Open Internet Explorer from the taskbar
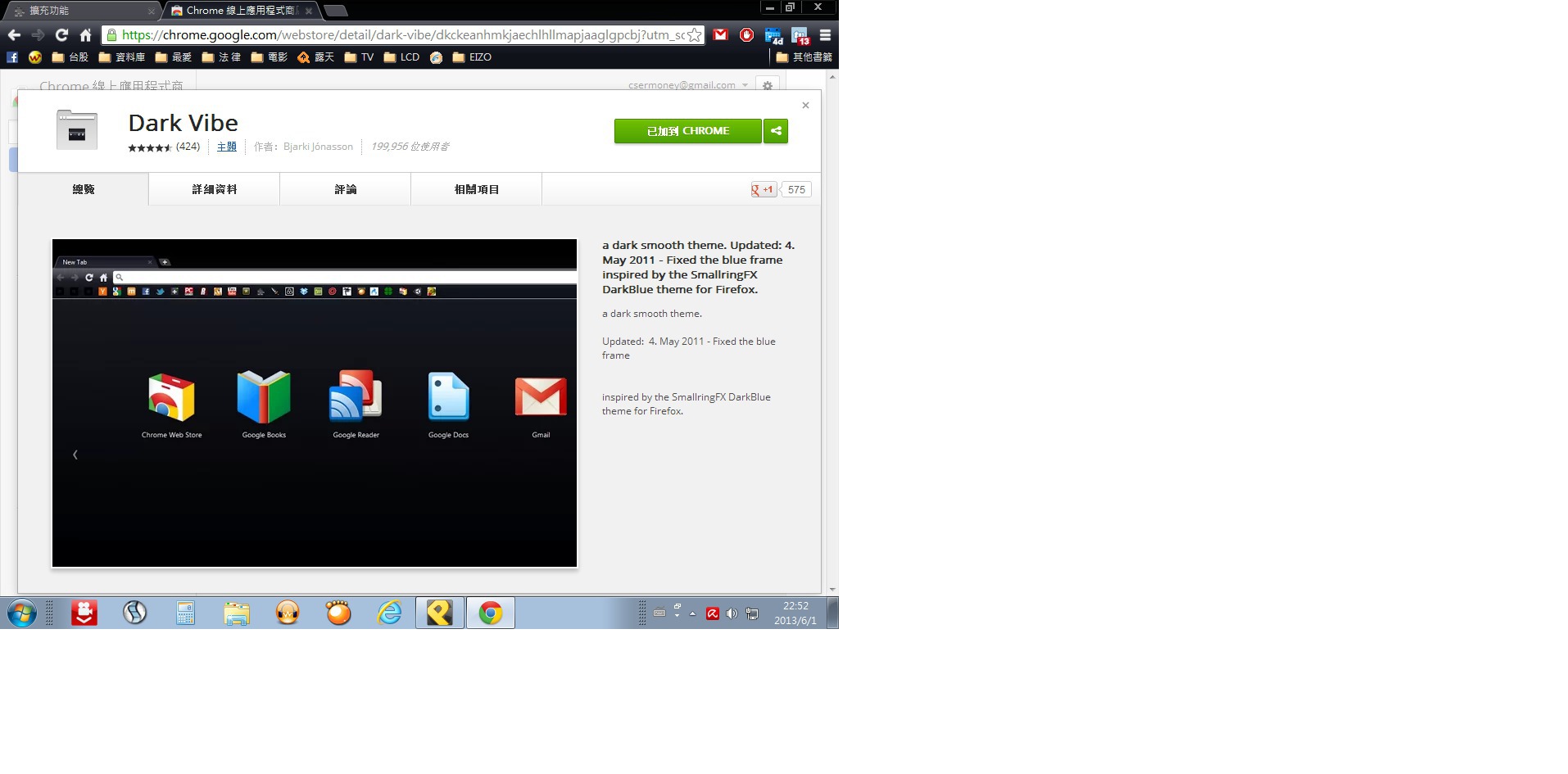Screen dimensions: 1568x774 (389, 613)
